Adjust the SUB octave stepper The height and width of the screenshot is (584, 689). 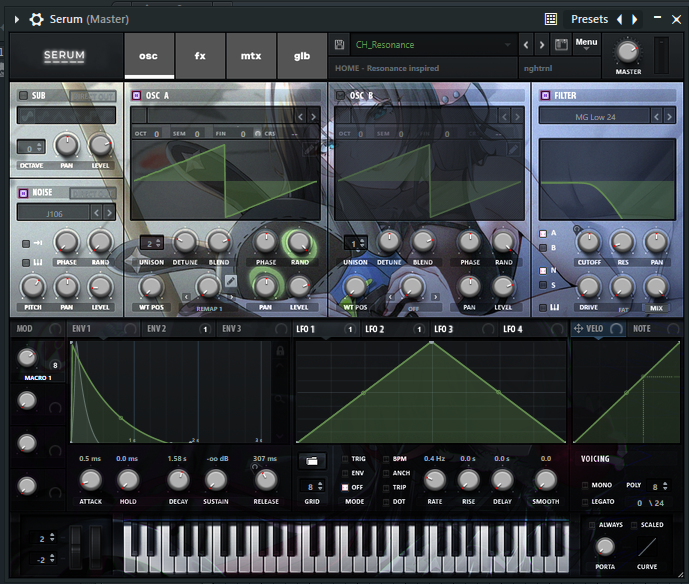click(x=31, y=147)
